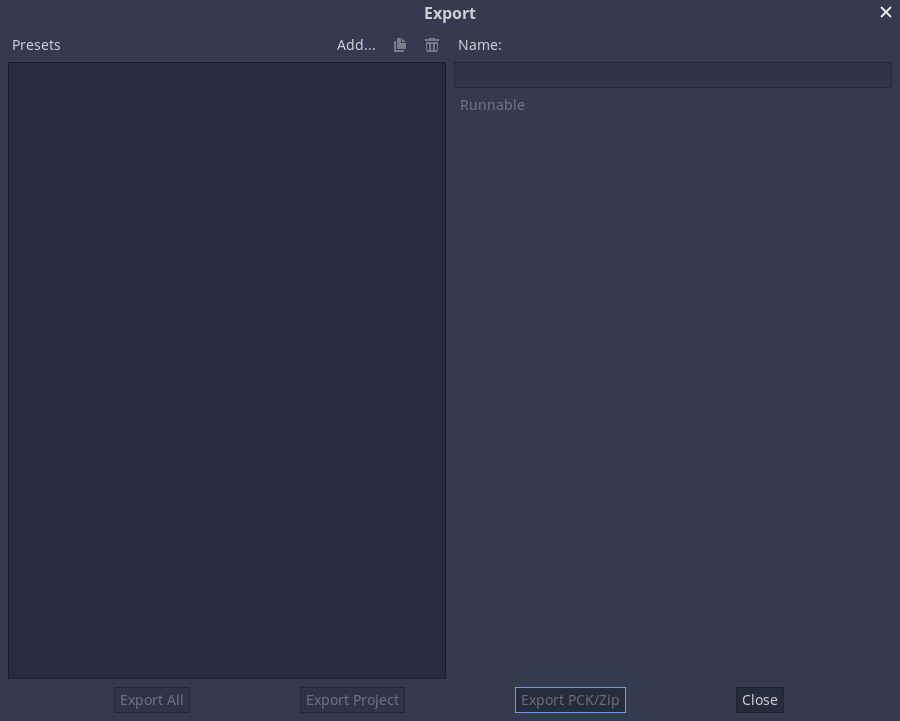
Task: Toggle Runnable for this preset
Action: pyautogui.click(x=492, y=105)
